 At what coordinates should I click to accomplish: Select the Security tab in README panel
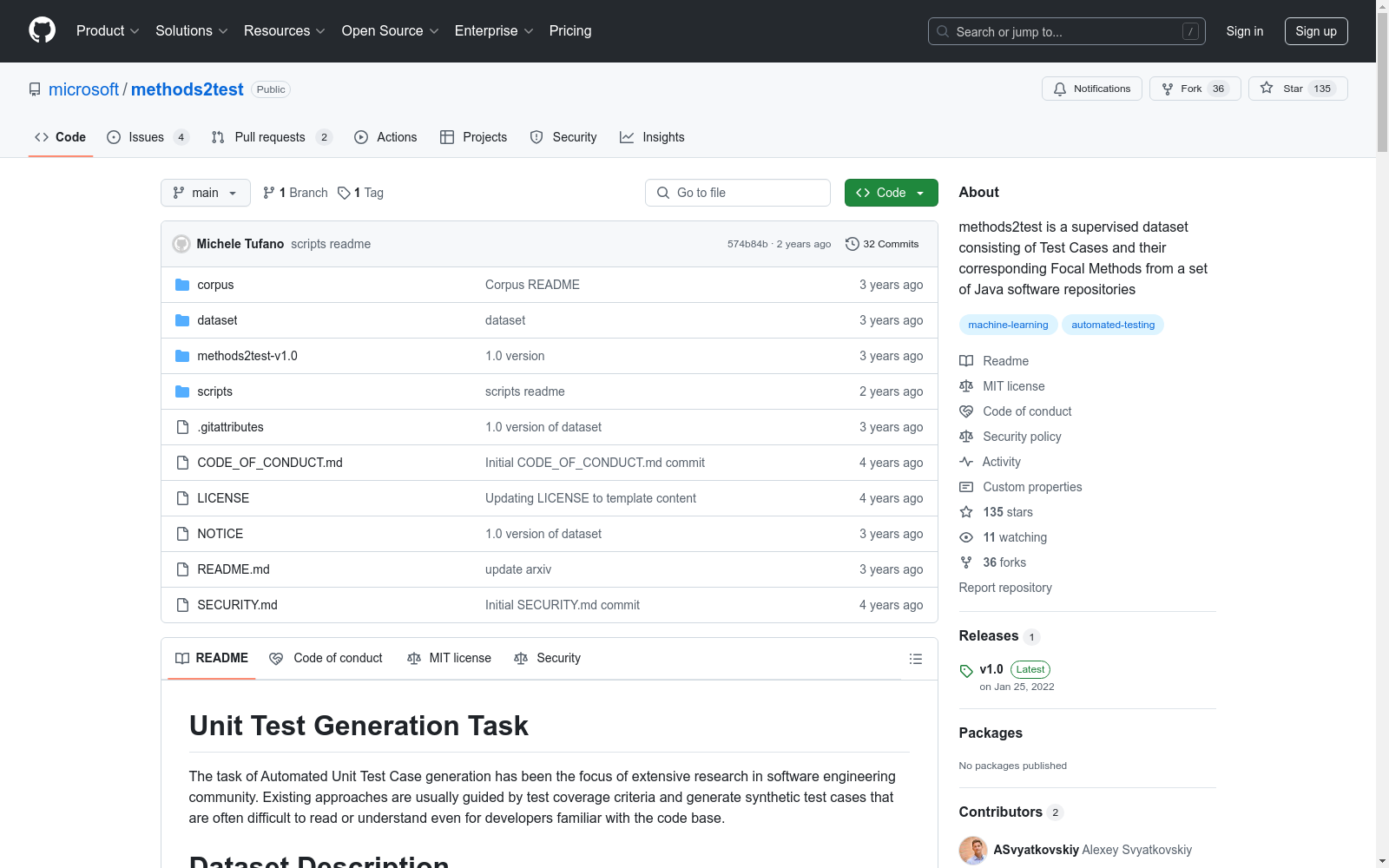pyautogui.click(x=548, y=658)
